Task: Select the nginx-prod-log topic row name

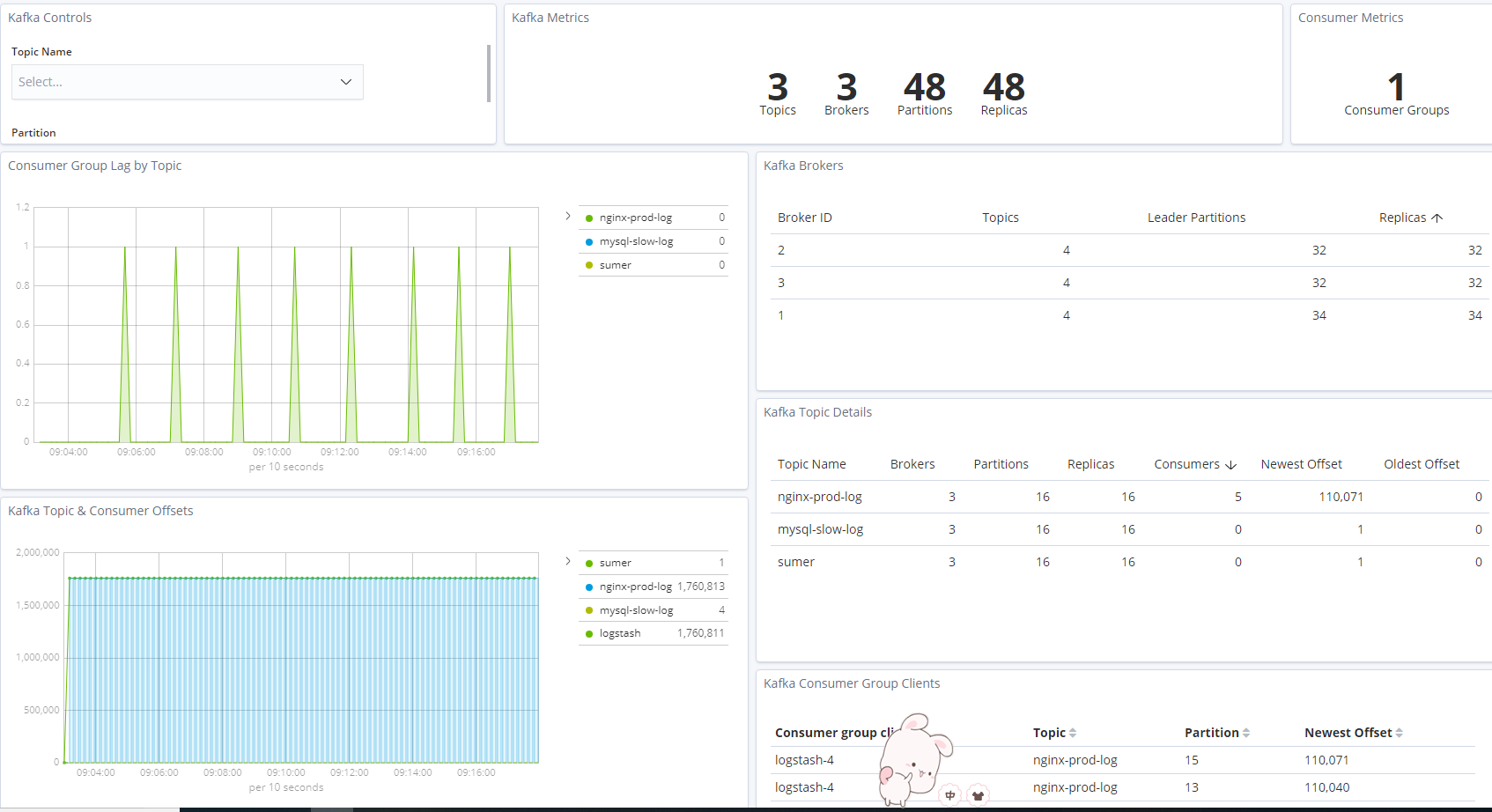Action: click(819, 497)
